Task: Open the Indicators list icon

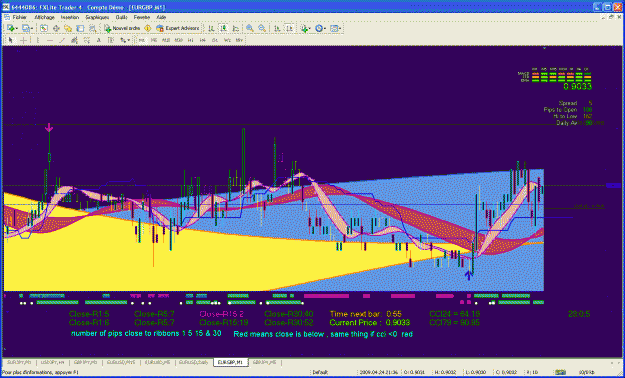Action: pyautogui.click(x=305, y=28)
